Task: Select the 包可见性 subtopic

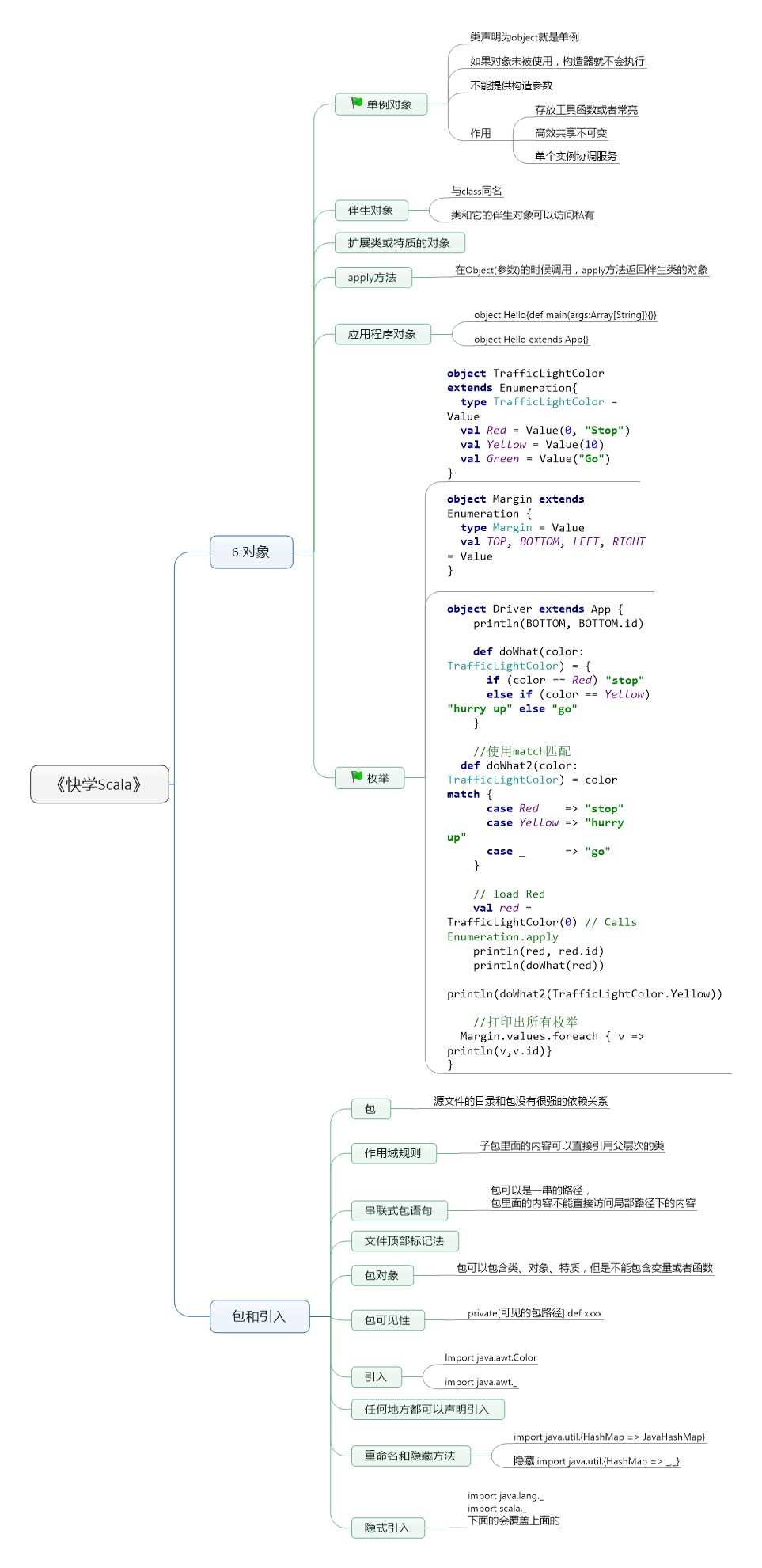Action: point(388,1320)
